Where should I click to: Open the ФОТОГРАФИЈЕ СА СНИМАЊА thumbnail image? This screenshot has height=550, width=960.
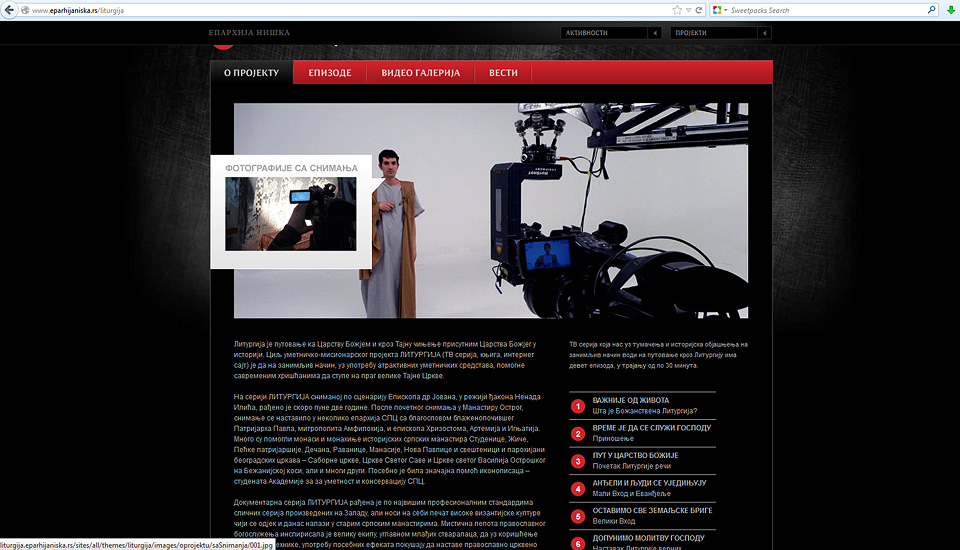[290, 214]
